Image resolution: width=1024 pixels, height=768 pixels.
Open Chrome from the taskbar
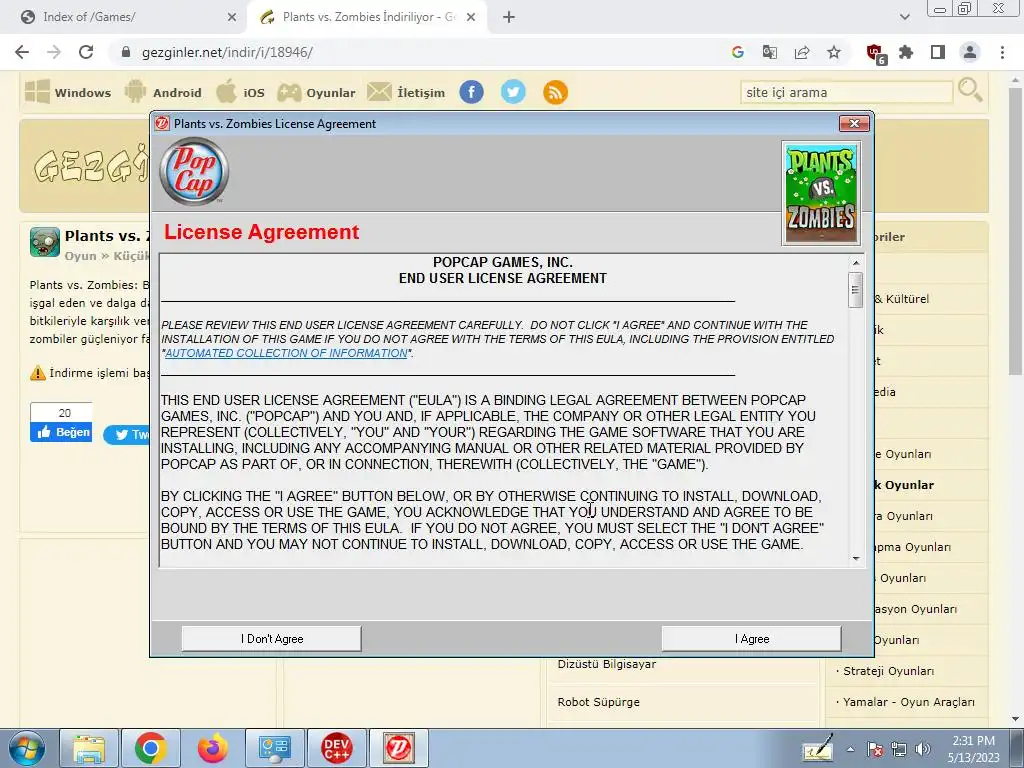point(151,748)
